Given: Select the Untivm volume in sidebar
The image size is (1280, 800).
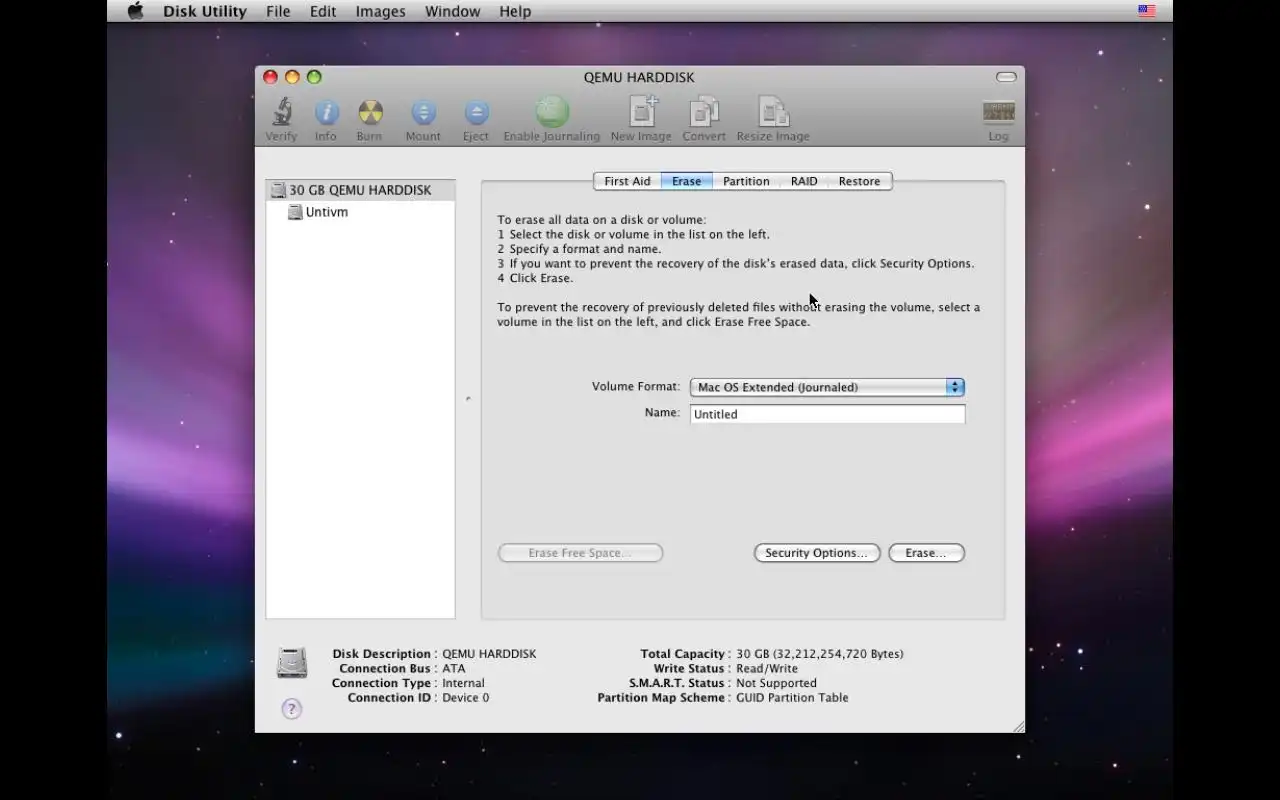Looking at the screenshot, I should 361,212.
